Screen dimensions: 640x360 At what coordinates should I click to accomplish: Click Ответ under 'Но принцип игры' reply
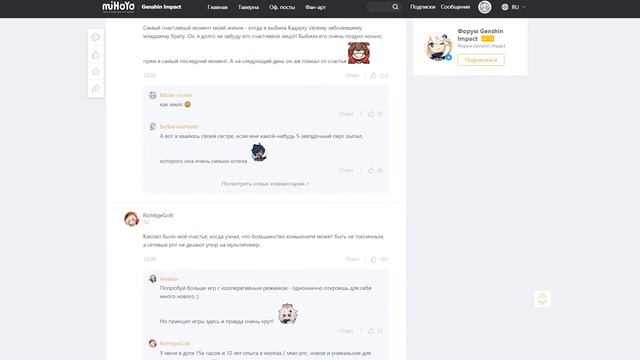(x=346, y=331)
